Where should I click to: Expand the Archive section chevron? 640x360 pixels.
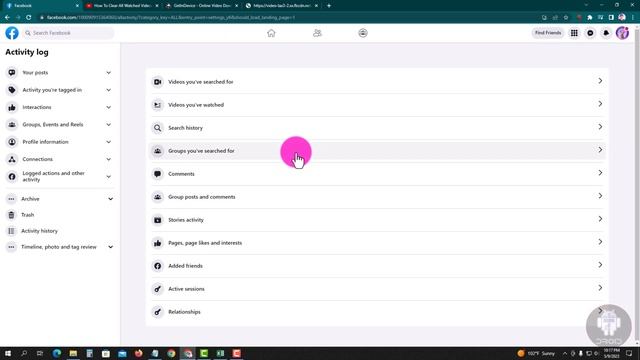pos(111,199)
